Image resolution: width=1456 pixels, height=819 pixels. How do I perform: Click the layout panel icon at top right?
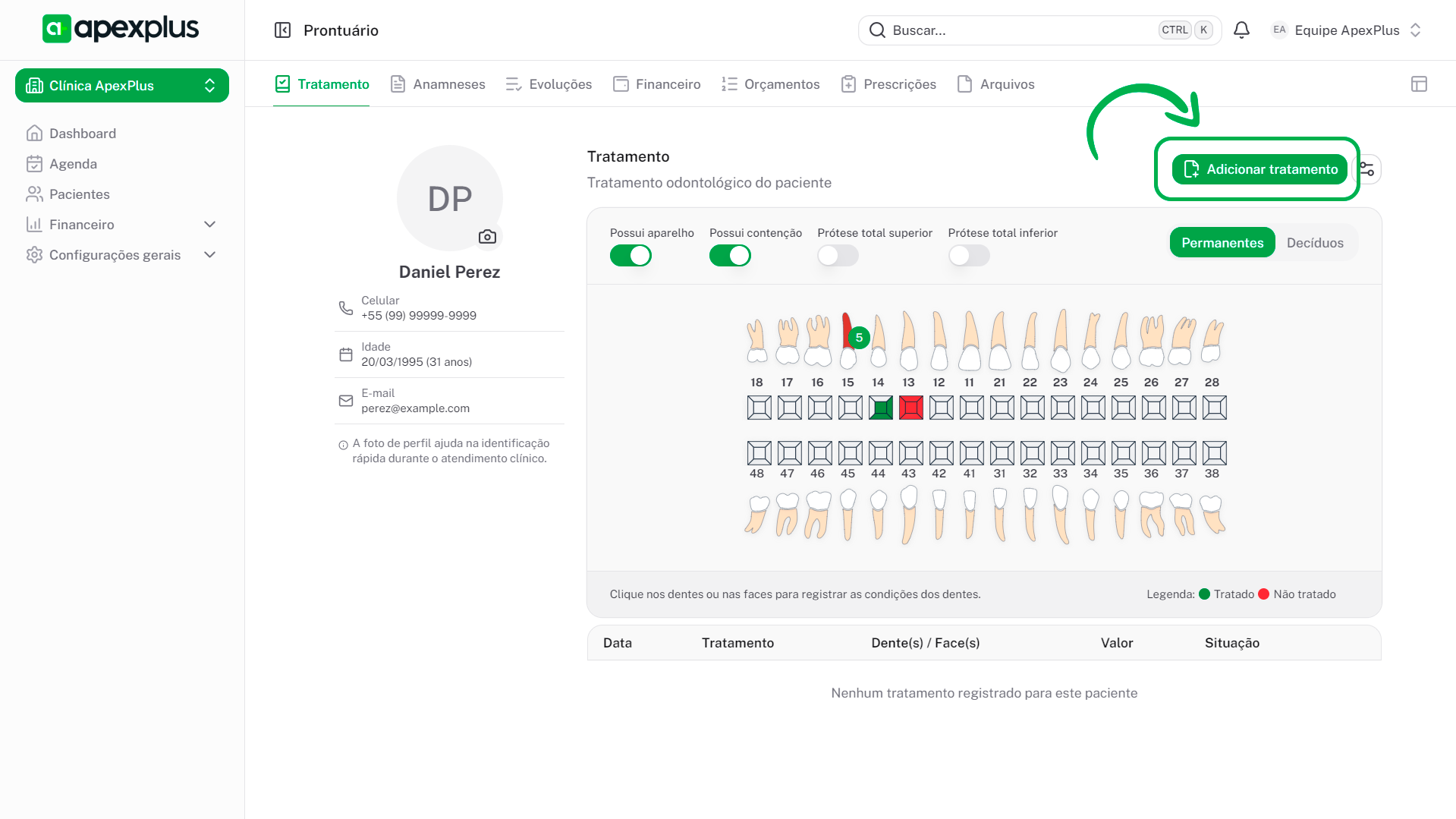(x=1419, y=84)
